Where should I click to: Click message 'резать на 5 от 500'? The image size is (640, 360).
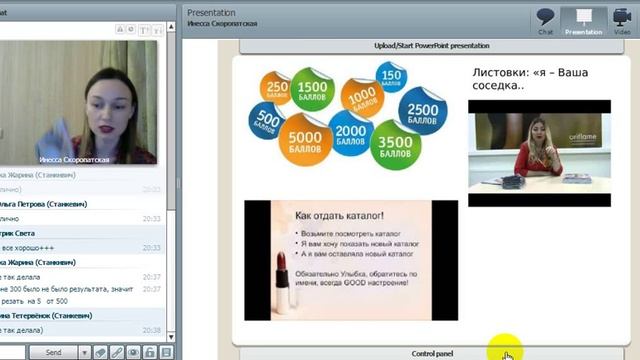34,301
